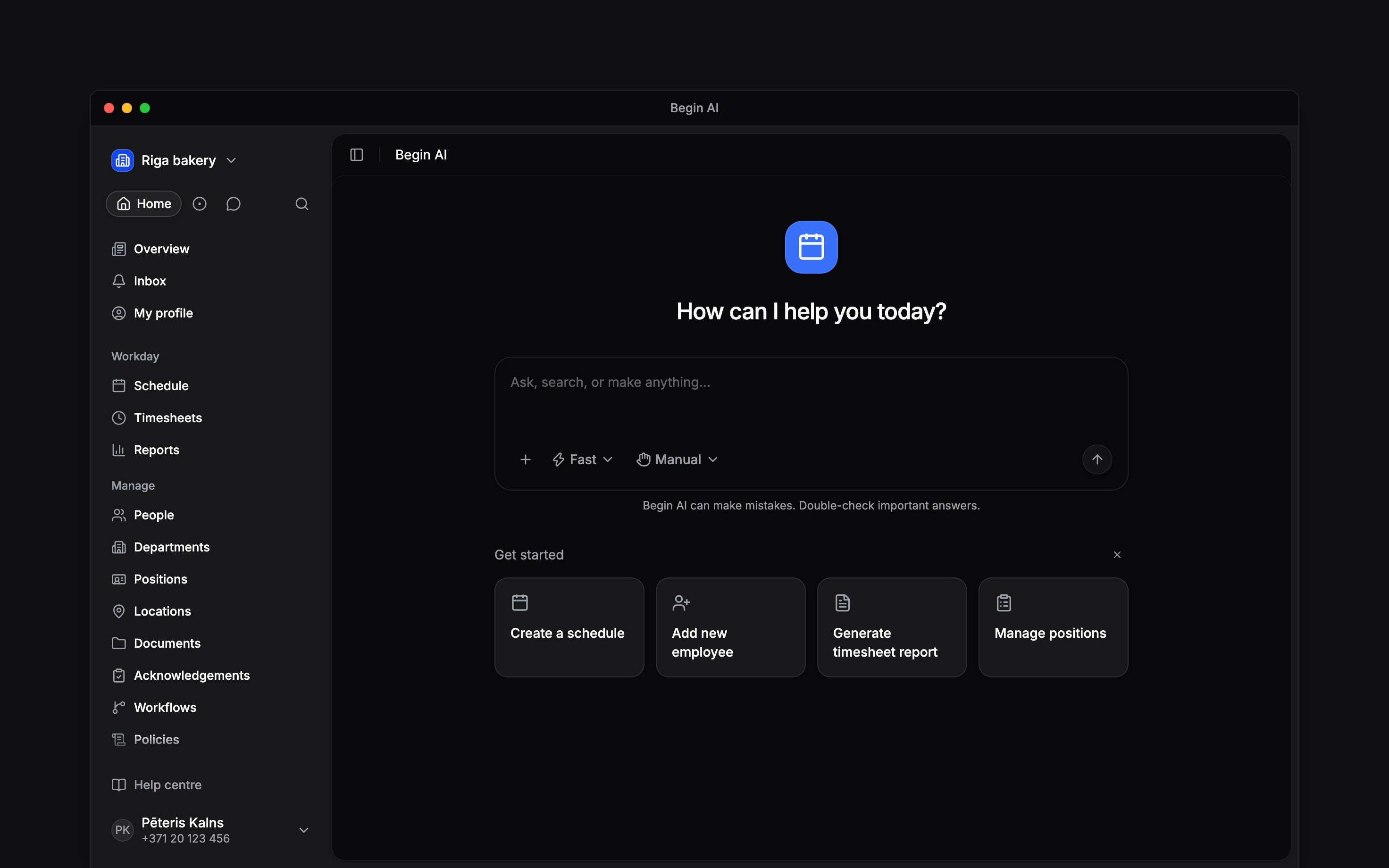1389x868 pixels.
Task: Expand the Riga bakery workspace switcher
Action: pos(175,160)
